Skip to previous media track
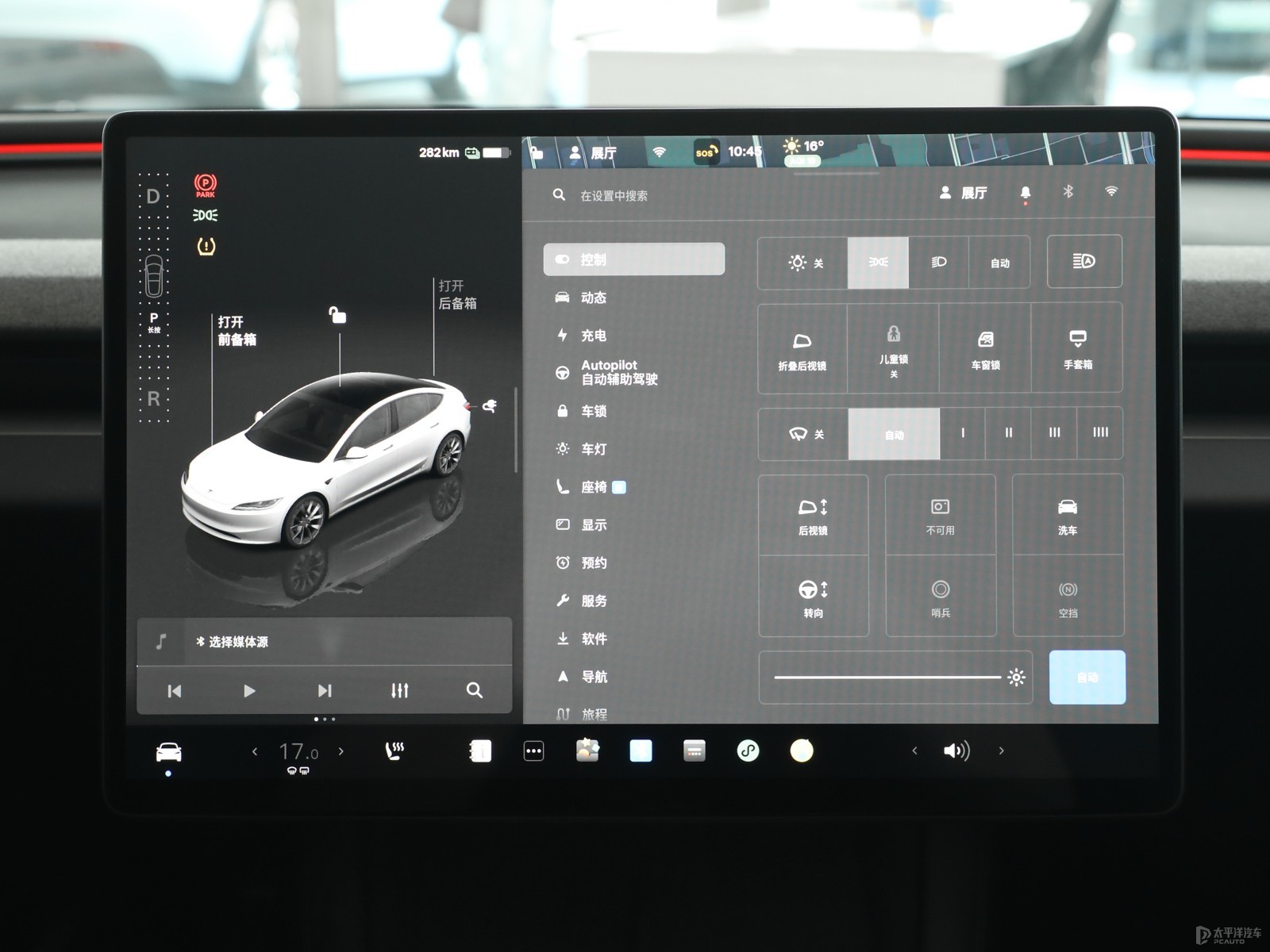This screenshot has width=1270, height=952. click(175, 691)
